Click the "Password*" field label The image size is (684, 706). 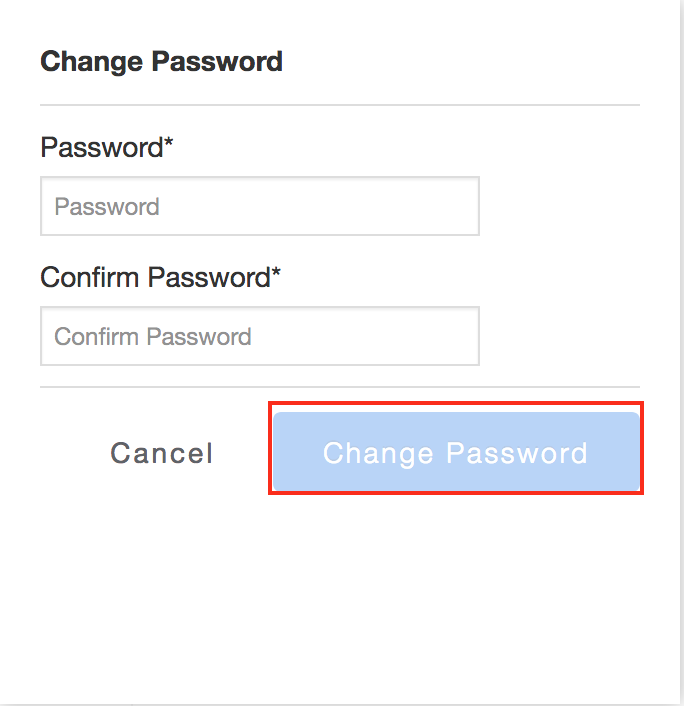point(107,148)
